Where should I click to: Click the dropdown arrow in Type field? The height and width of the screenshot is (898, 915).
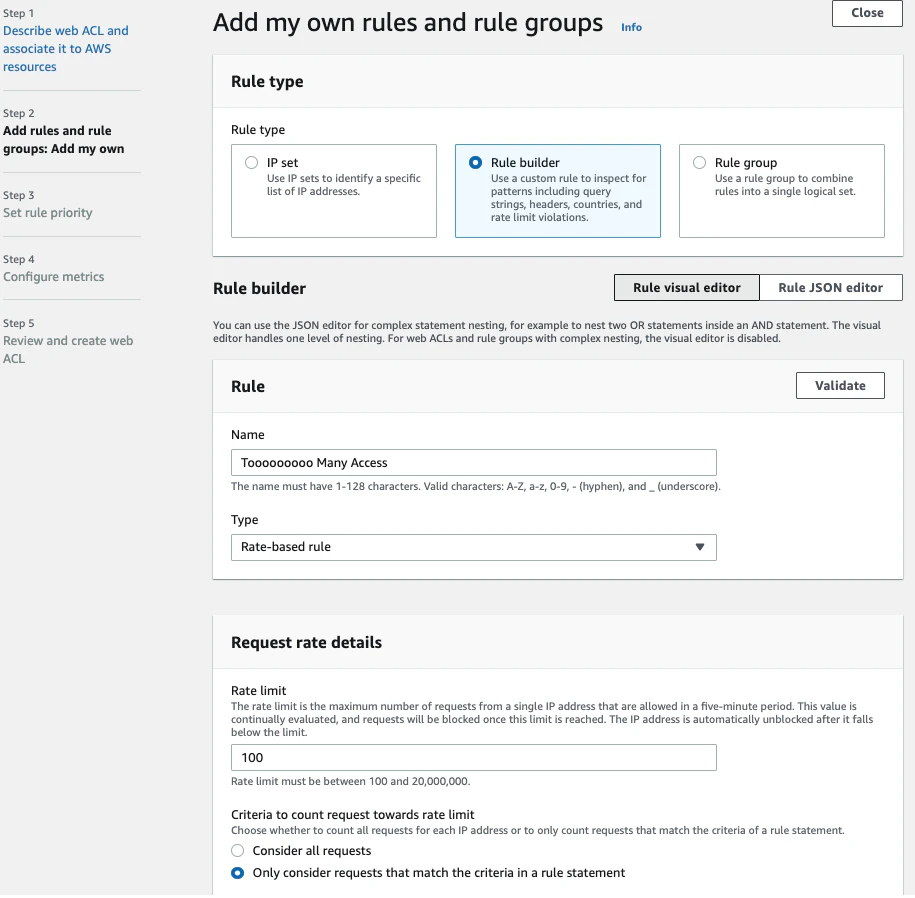click(700, 547)
